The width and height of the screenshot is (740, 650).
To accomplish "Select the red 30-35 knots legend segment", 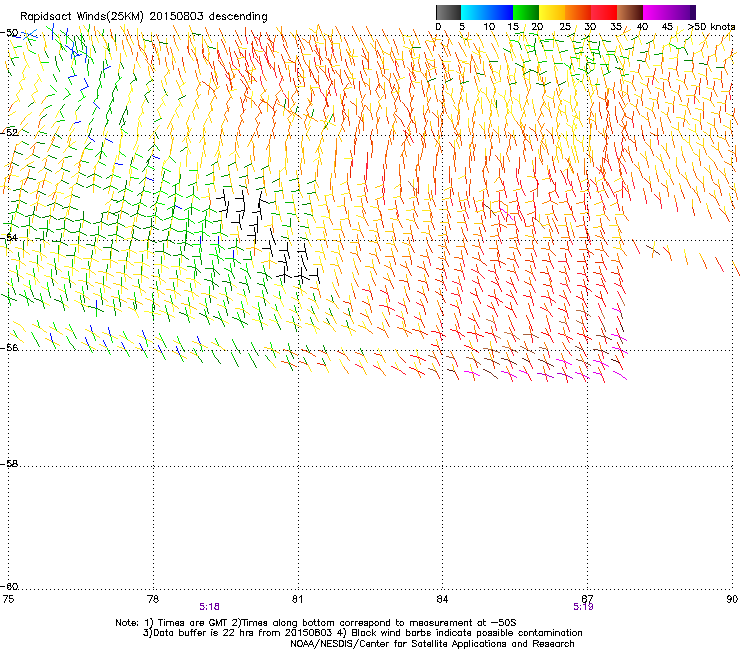I will [604, 12].
